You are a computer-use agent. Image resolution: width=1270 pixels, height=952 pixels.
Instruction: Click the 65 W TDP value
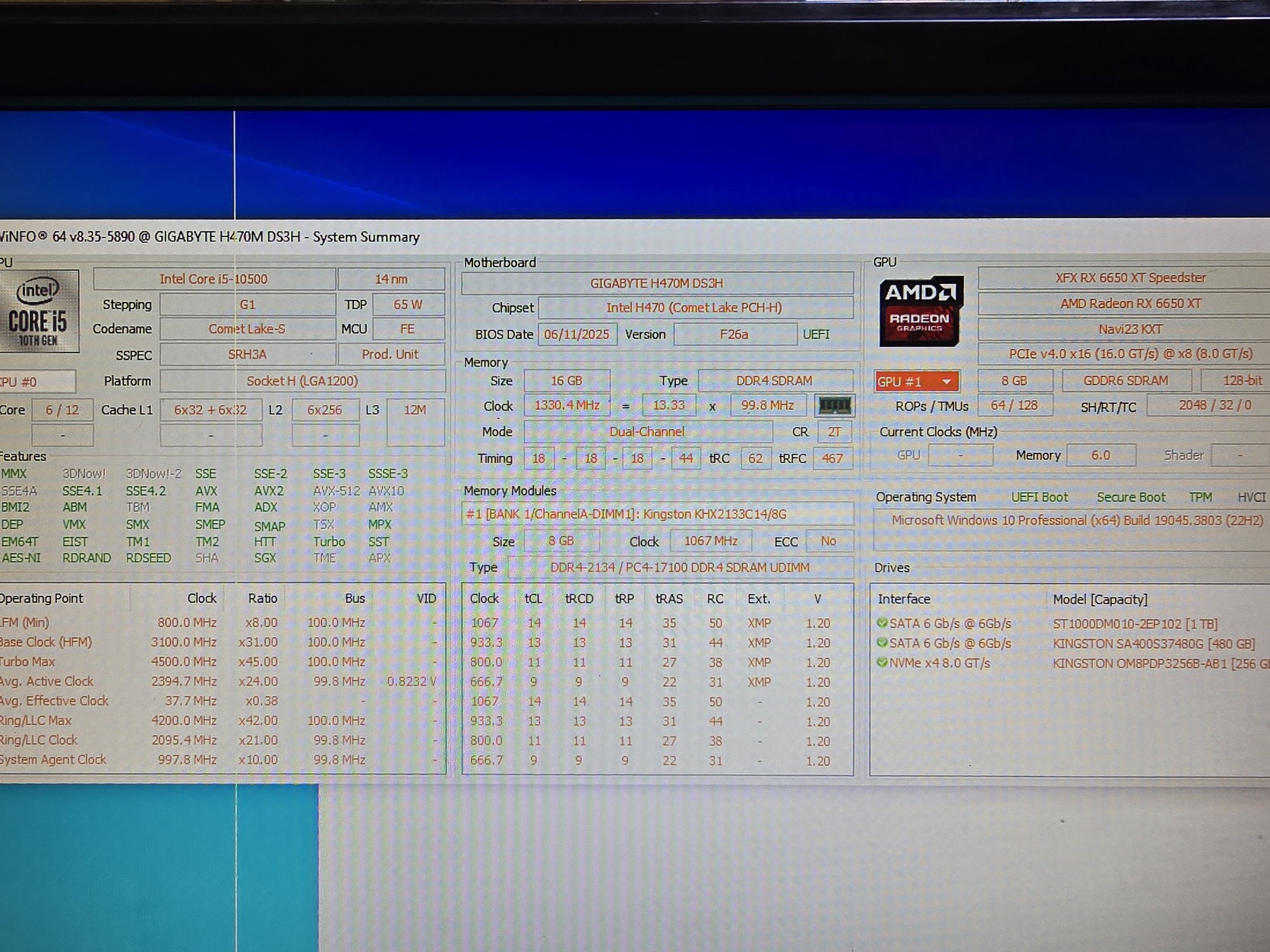408,304
